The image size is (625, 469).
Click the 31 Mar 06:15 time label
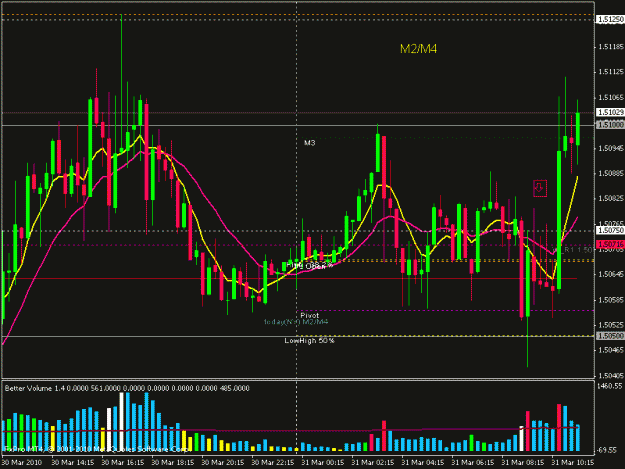tap(473, 463)
